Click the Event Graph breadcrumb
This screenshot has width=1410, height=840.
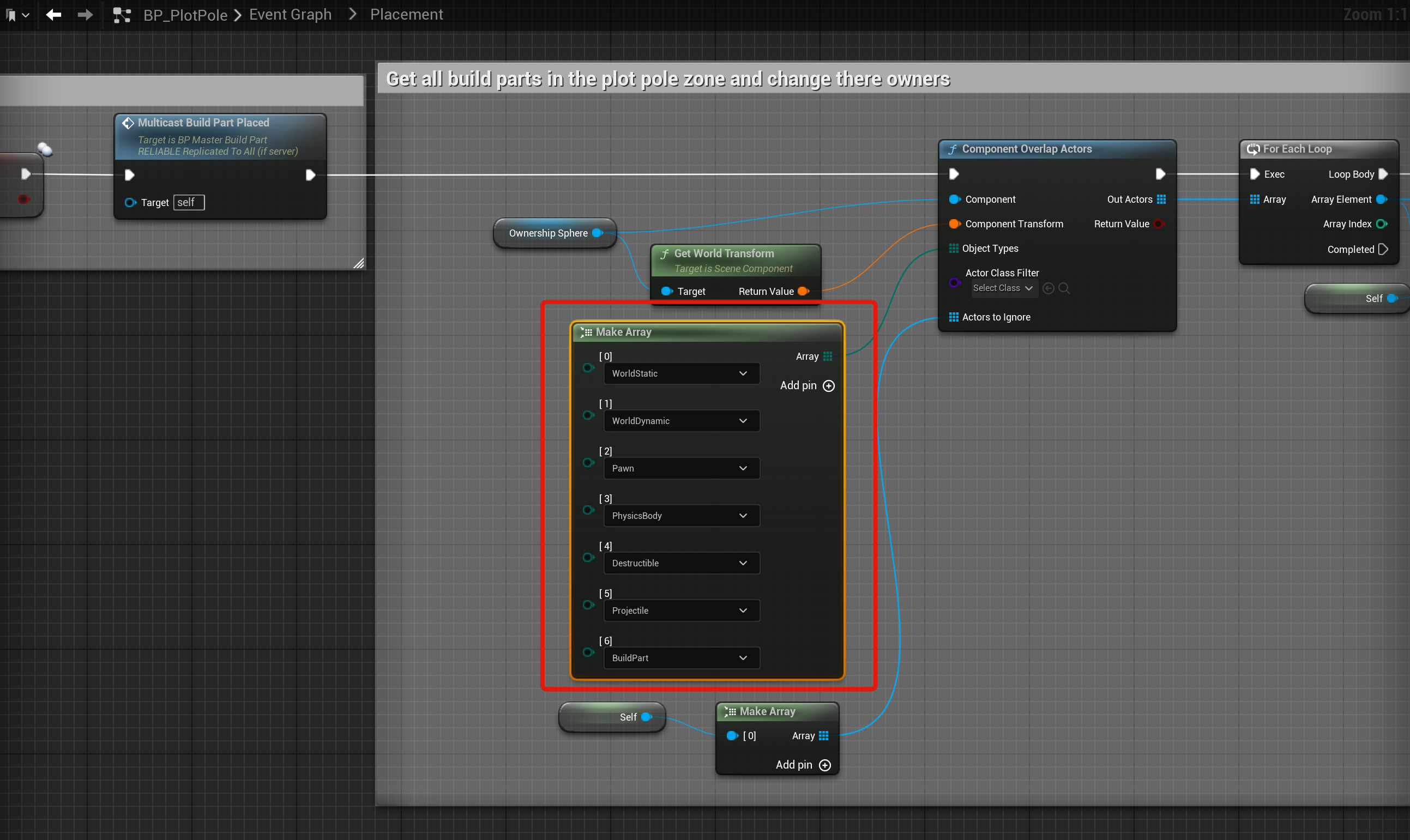pos(290,15)
